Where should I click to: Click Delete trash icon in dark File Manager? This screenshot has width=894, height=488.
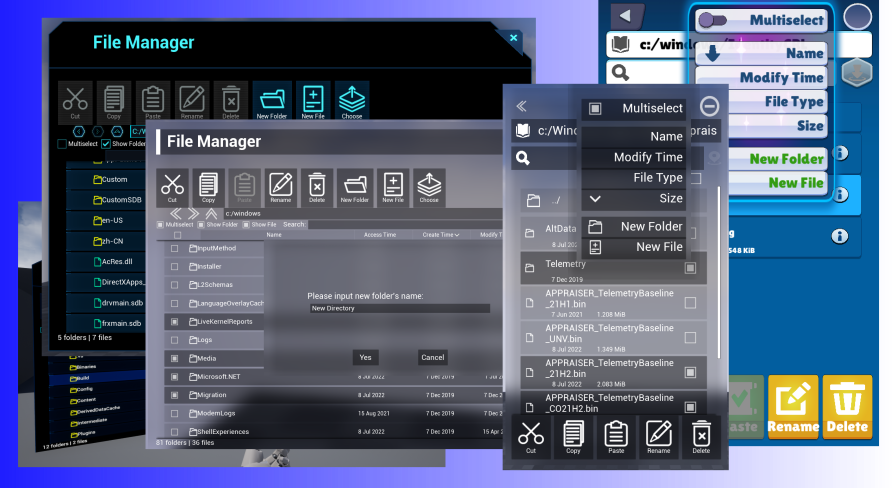(230, 101)
